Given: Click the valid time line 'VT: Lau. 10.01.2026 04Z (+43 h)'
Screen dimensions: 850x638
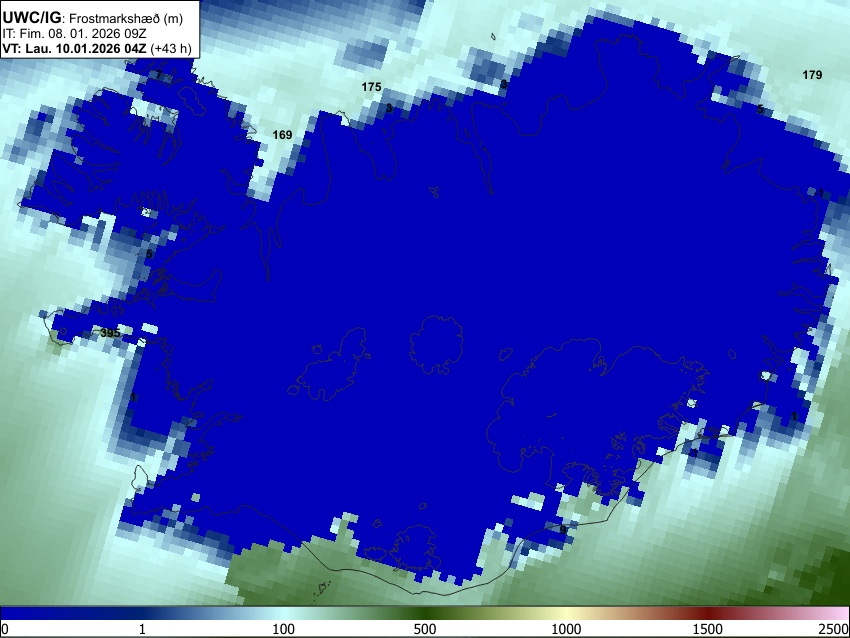Looking at the screenshot, I should (x=97, y=48).
